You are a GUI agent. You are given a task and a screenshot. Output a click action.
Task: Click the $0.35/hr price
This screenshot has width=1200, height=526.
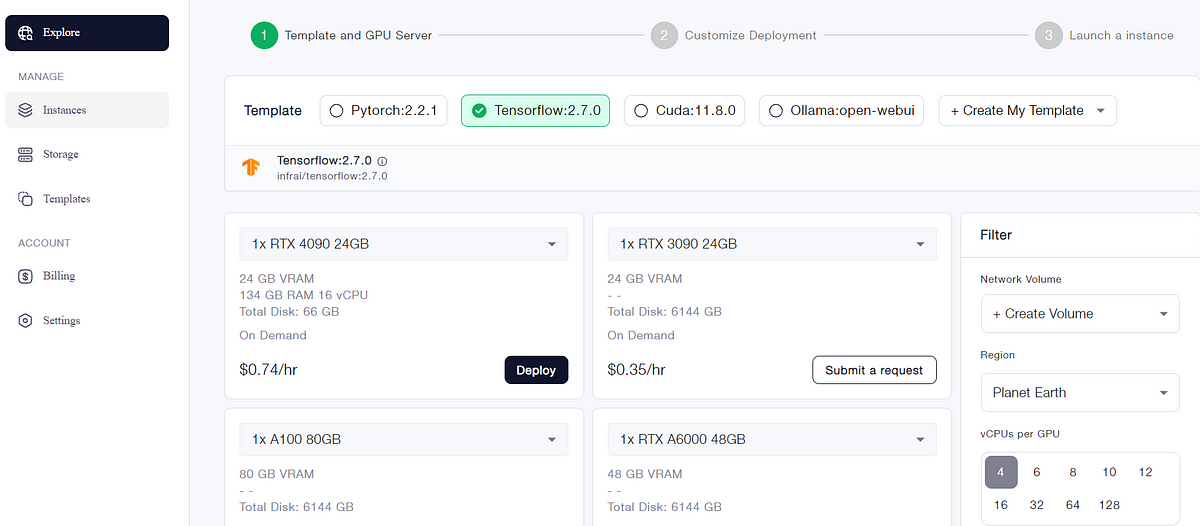pyautogui.click(x=636, y=370)
